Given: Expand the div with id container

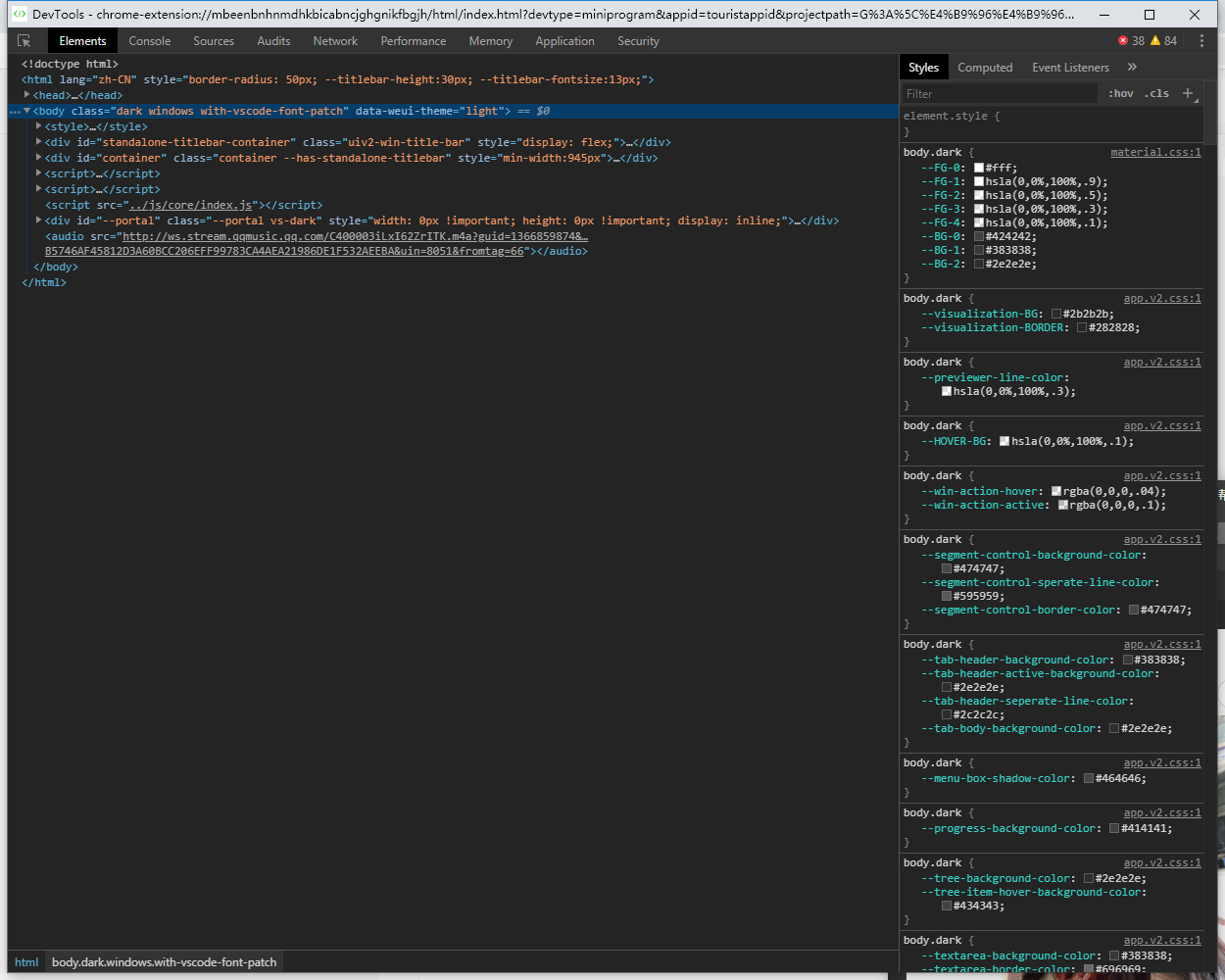Looking at the screenshot, I should coord(39,158).
